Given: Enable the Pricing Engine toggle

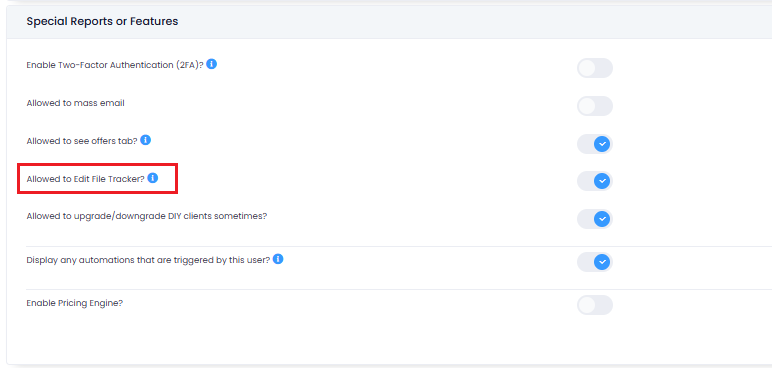Looking at the screenshot, I should pos(595,305).
